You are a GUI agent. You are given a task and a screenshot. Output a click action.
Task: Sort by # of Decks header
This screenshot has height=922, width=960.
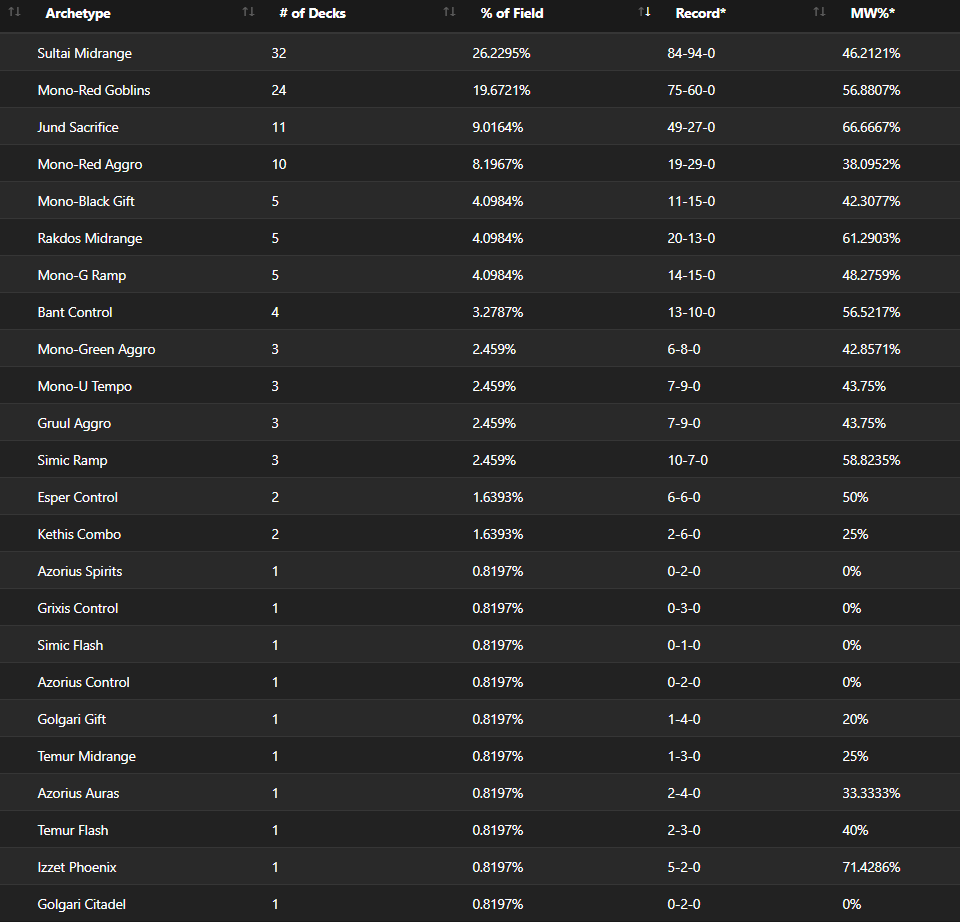(x=312, y=13)
